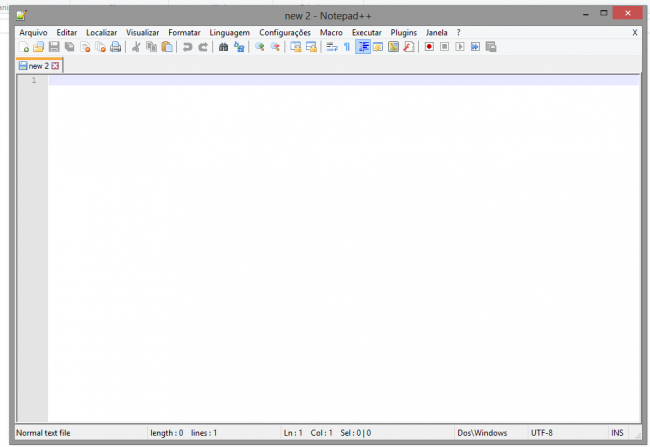
Task: Open the Janela menu
Action: [x=437, y=32]
